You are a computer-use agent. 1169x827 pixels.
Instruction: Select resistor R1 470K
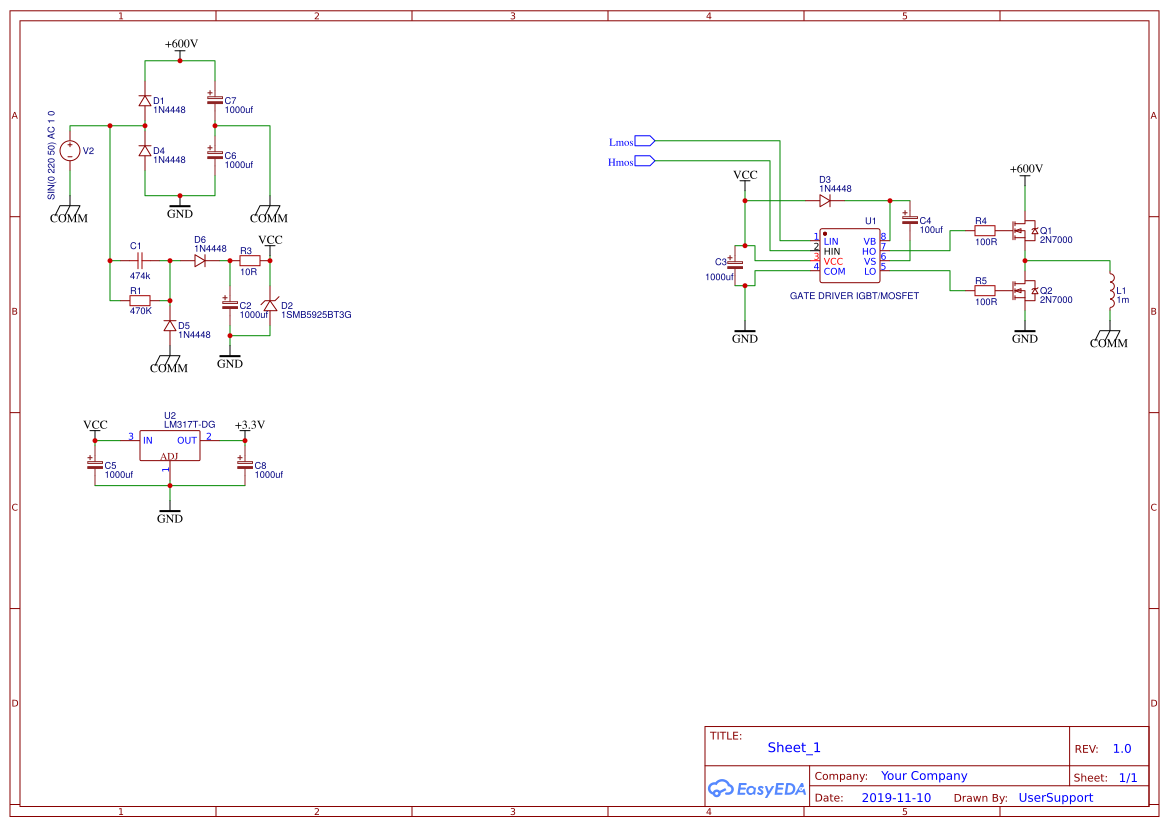point(139,300)
